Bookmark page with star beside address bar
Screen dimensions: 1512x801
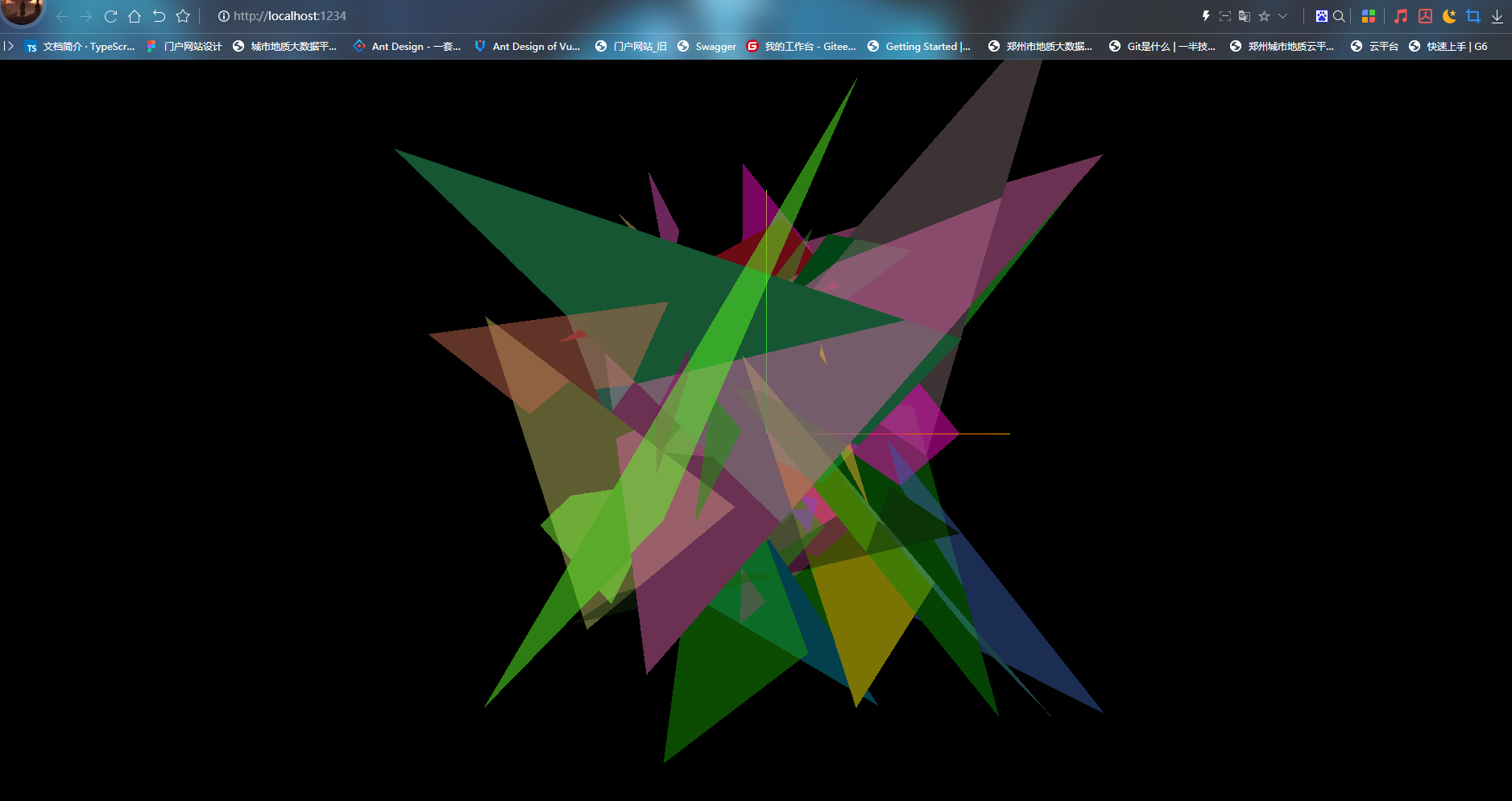click(x=183, y=16)
